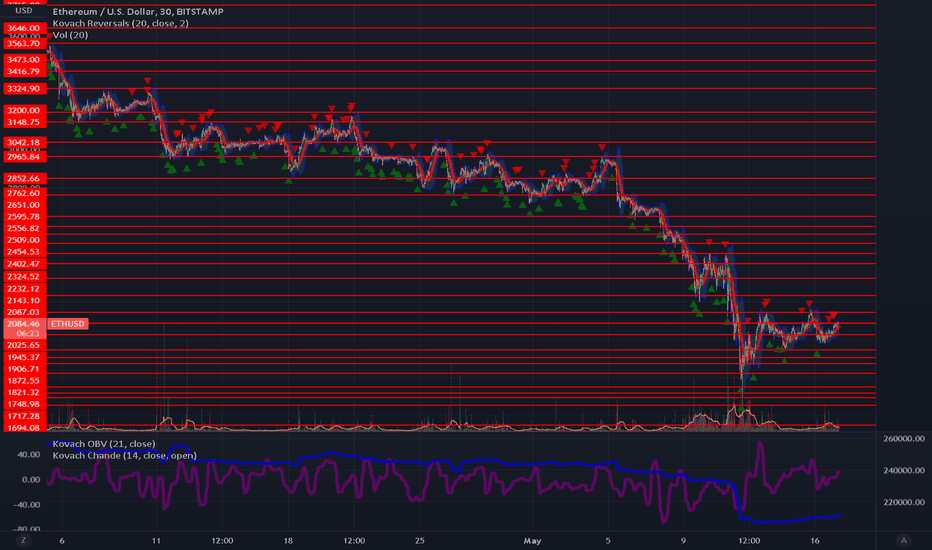
Task: Select the 2087.03 price level label
Action: click(x=24, y=312)
